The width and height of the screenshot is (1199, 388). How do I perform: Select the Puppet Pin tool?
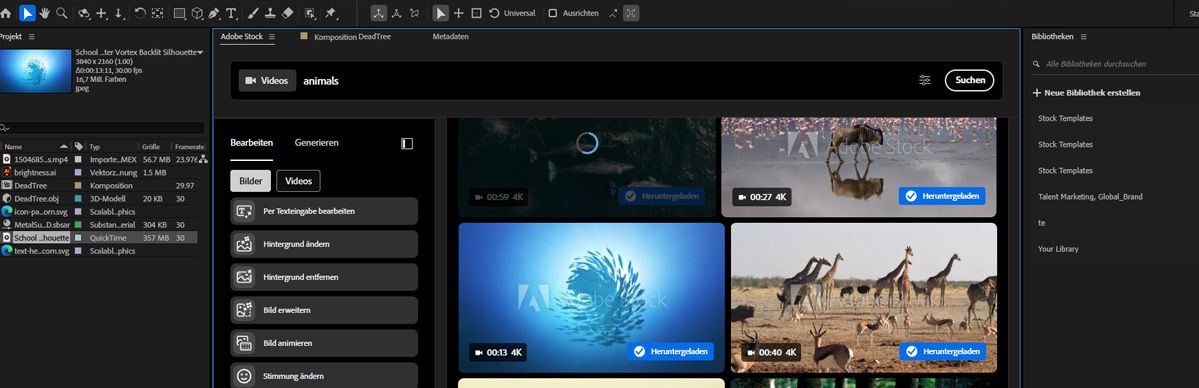click(x=331, y=13)
